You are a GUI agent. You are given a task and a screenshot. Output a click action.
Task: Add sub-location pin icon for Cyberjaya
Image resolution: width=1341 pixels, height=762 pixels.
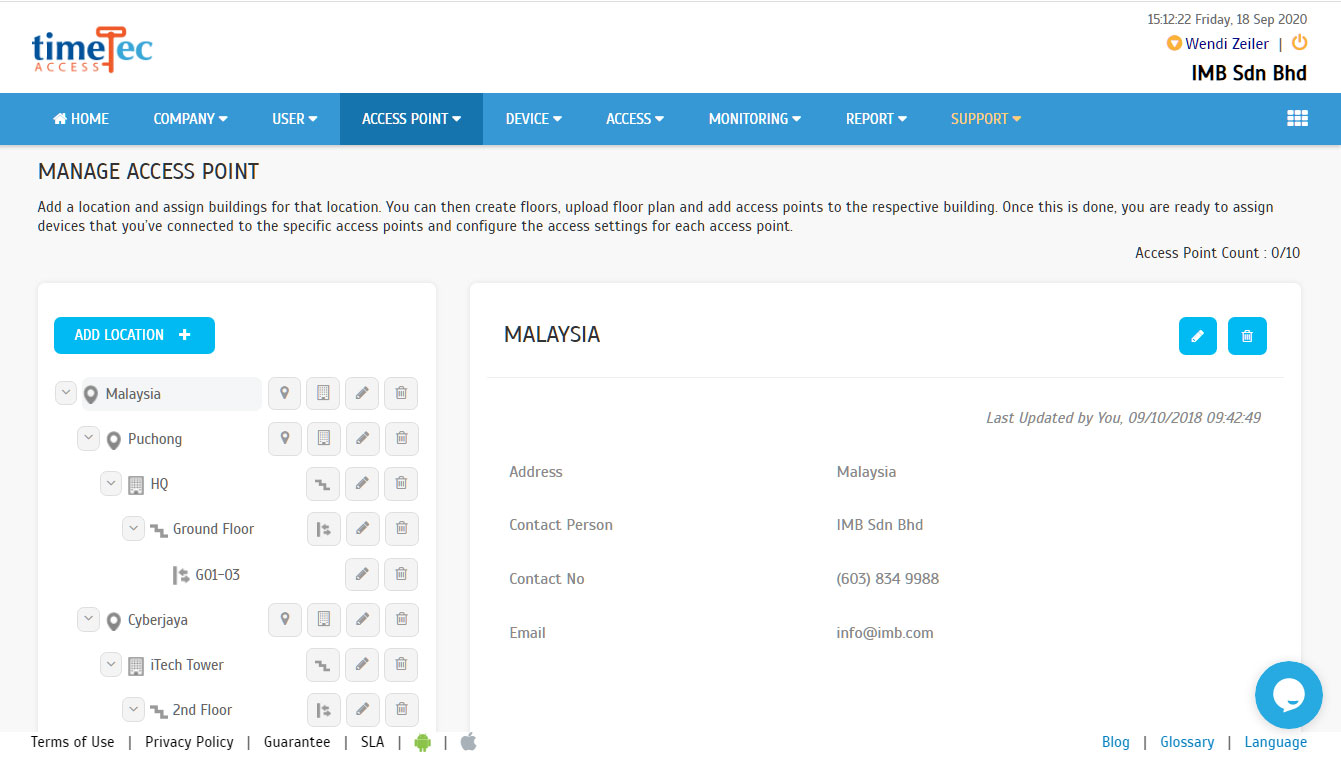point(285,620)
